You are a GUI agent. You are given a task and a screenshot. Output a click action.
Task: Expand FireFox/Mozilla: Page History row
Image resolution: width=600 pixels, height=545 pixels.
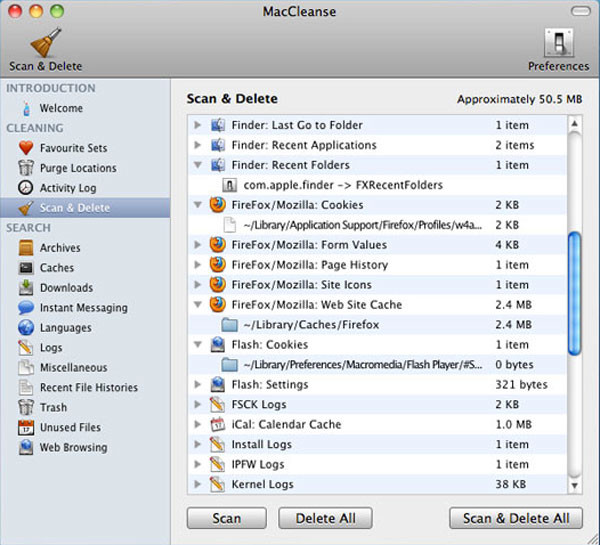click(197, 264)
